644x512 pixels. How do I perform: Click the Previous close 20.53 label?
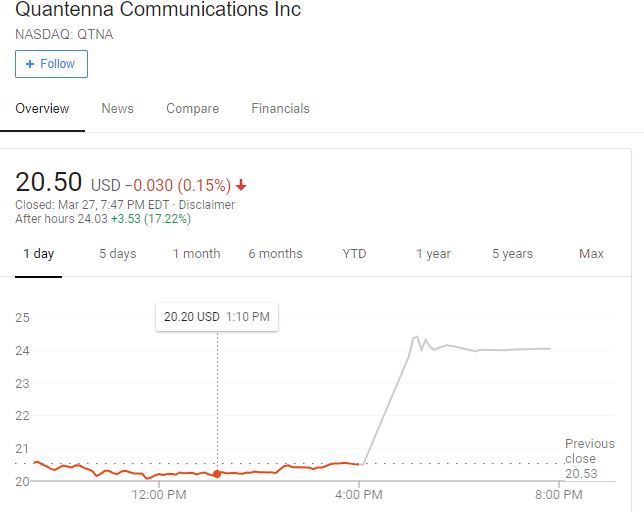(x=590, y=459)
